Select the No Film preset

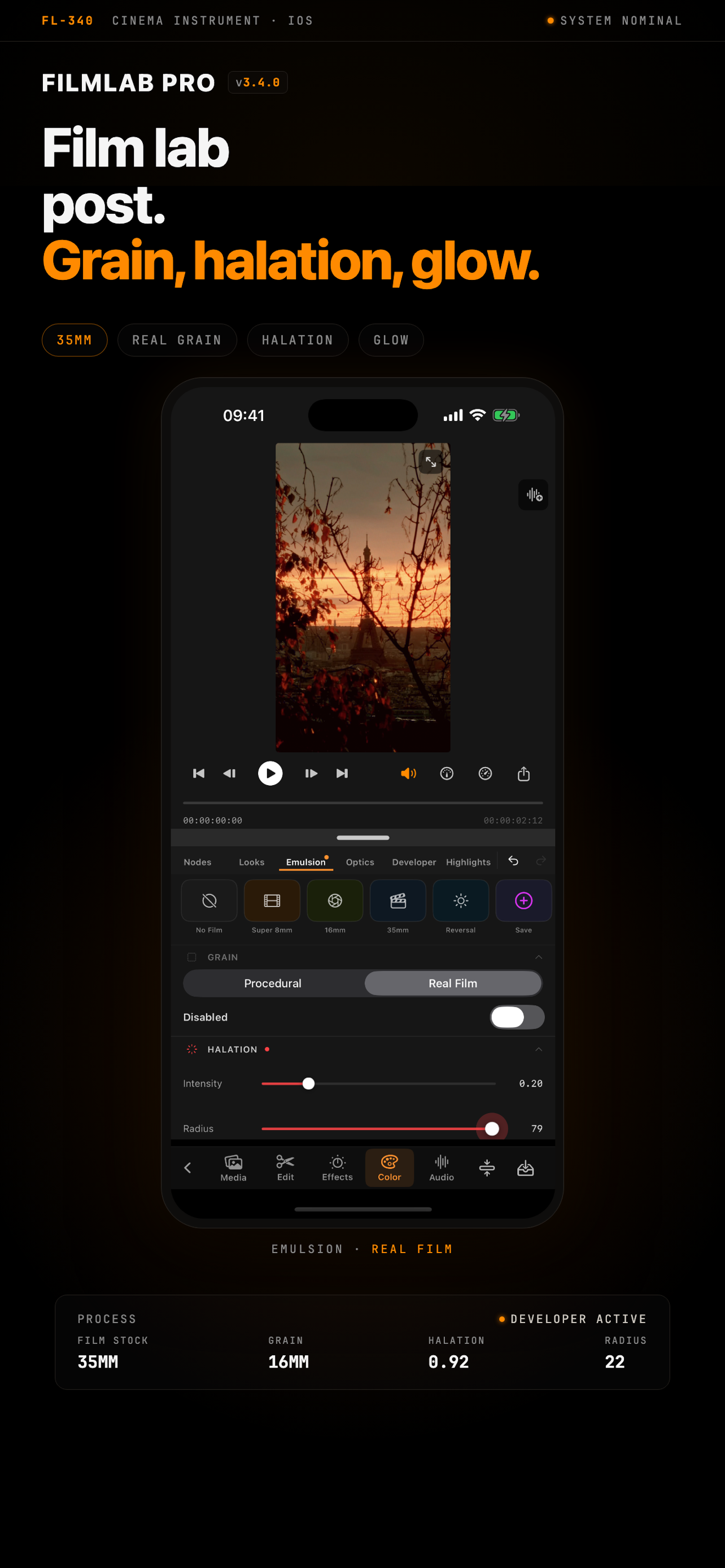[209, 900]
